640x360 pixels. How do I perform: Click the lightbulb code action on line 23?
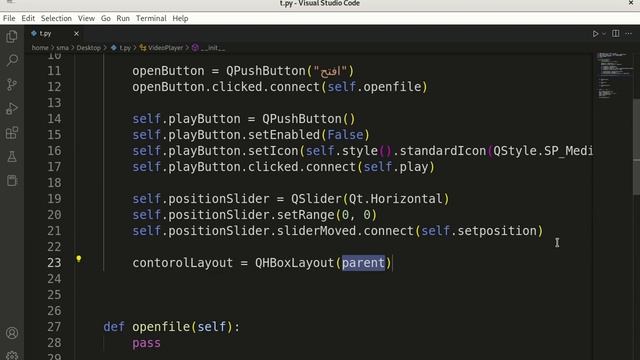pyautogui.click(x=79, y=259)
